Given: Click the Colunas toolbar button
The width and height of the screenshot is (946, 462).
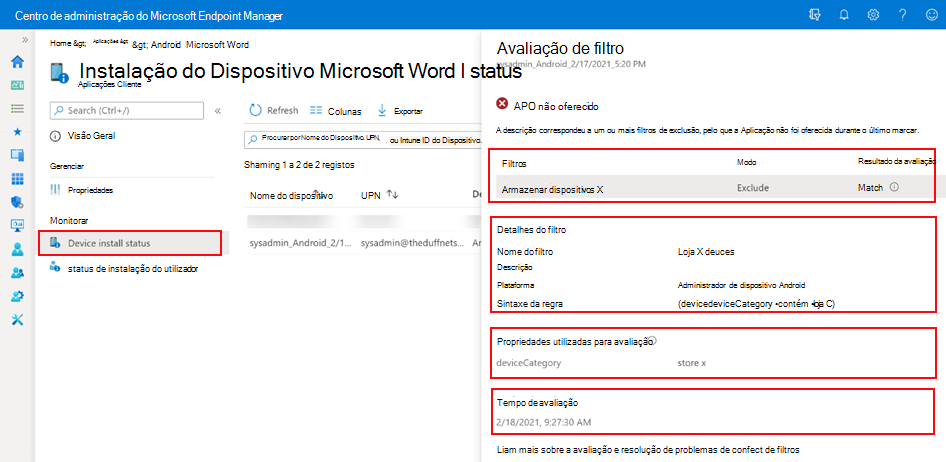Looking at the screenshot, I should tap(335, 111).
